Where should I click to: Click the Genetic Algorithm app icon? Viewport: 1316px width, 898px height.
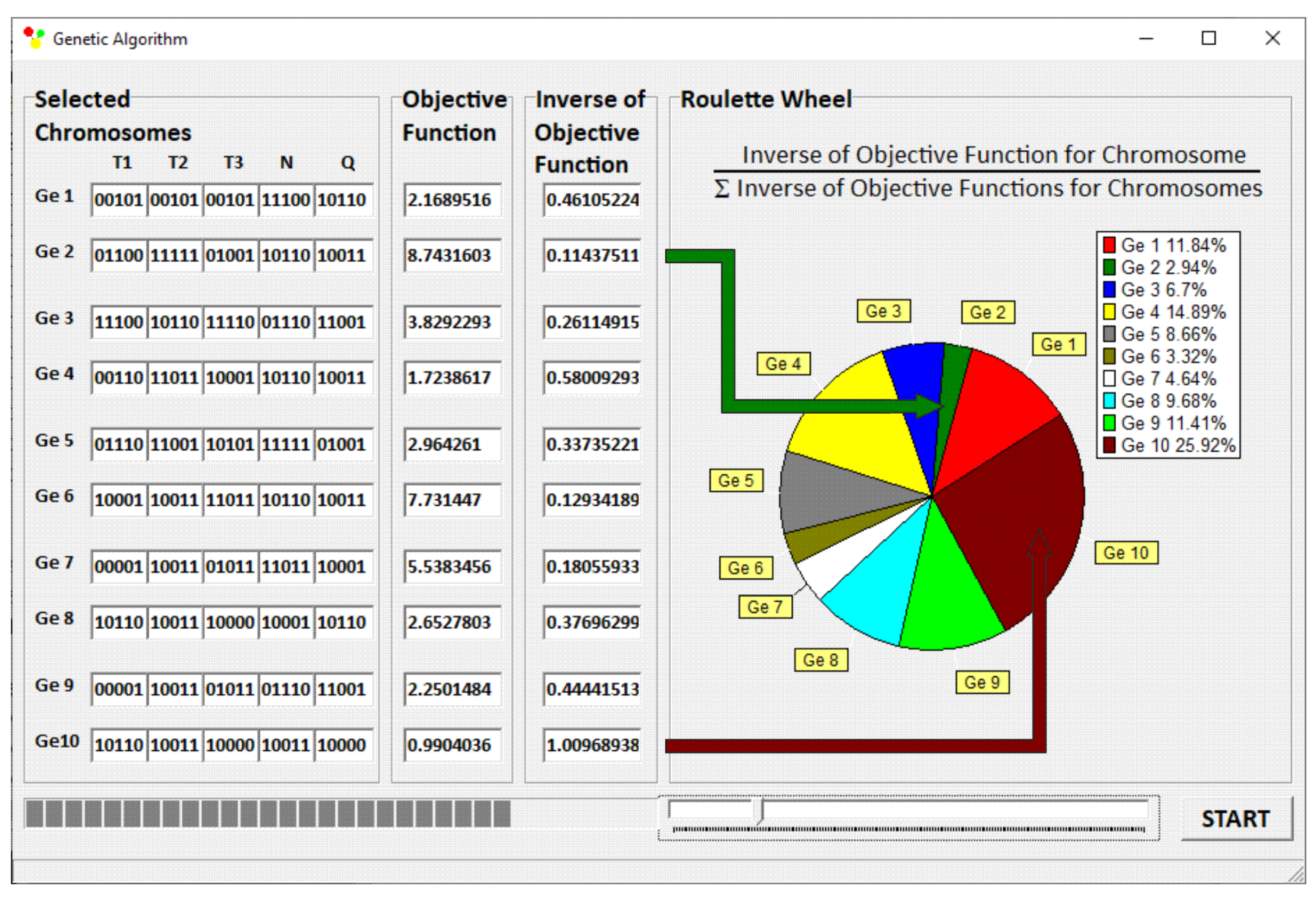pos(34,38)
